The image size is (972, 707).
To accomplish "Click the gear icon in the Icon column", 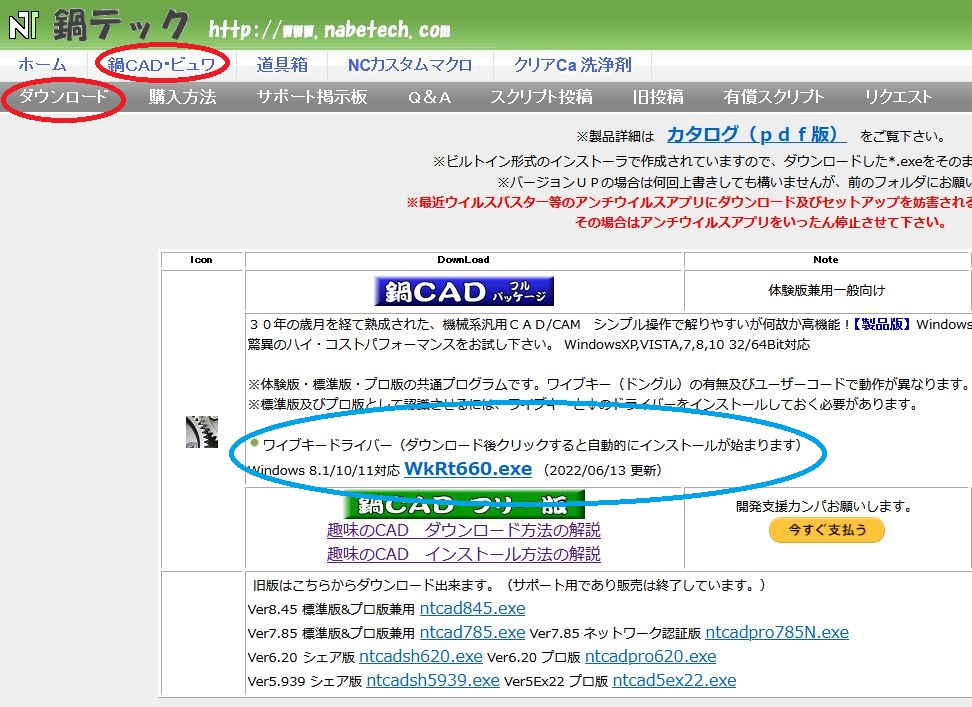I will point(201,432).
